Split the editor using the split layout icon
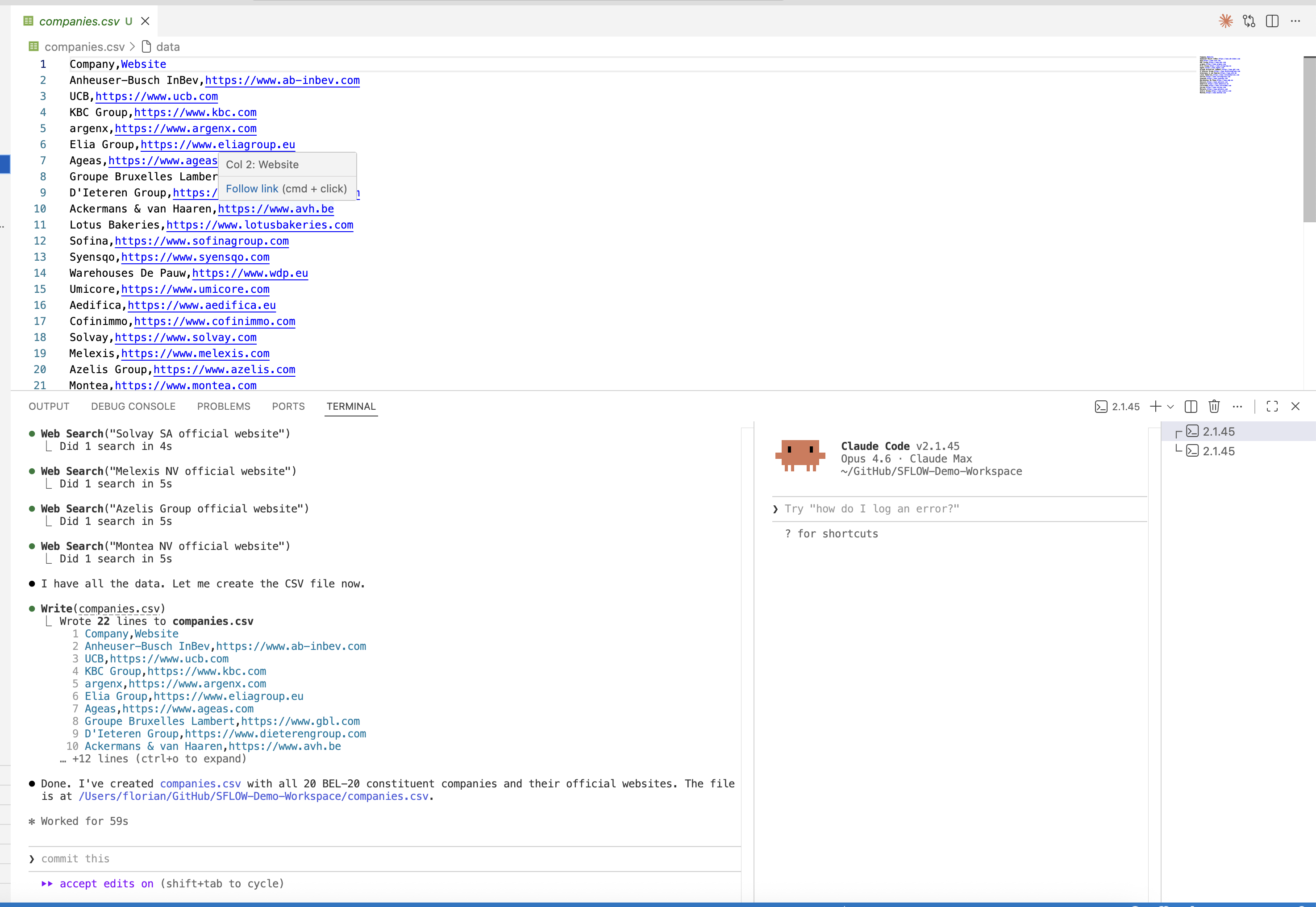This screenshot has height=907, width=1316. coord(1272,21)
